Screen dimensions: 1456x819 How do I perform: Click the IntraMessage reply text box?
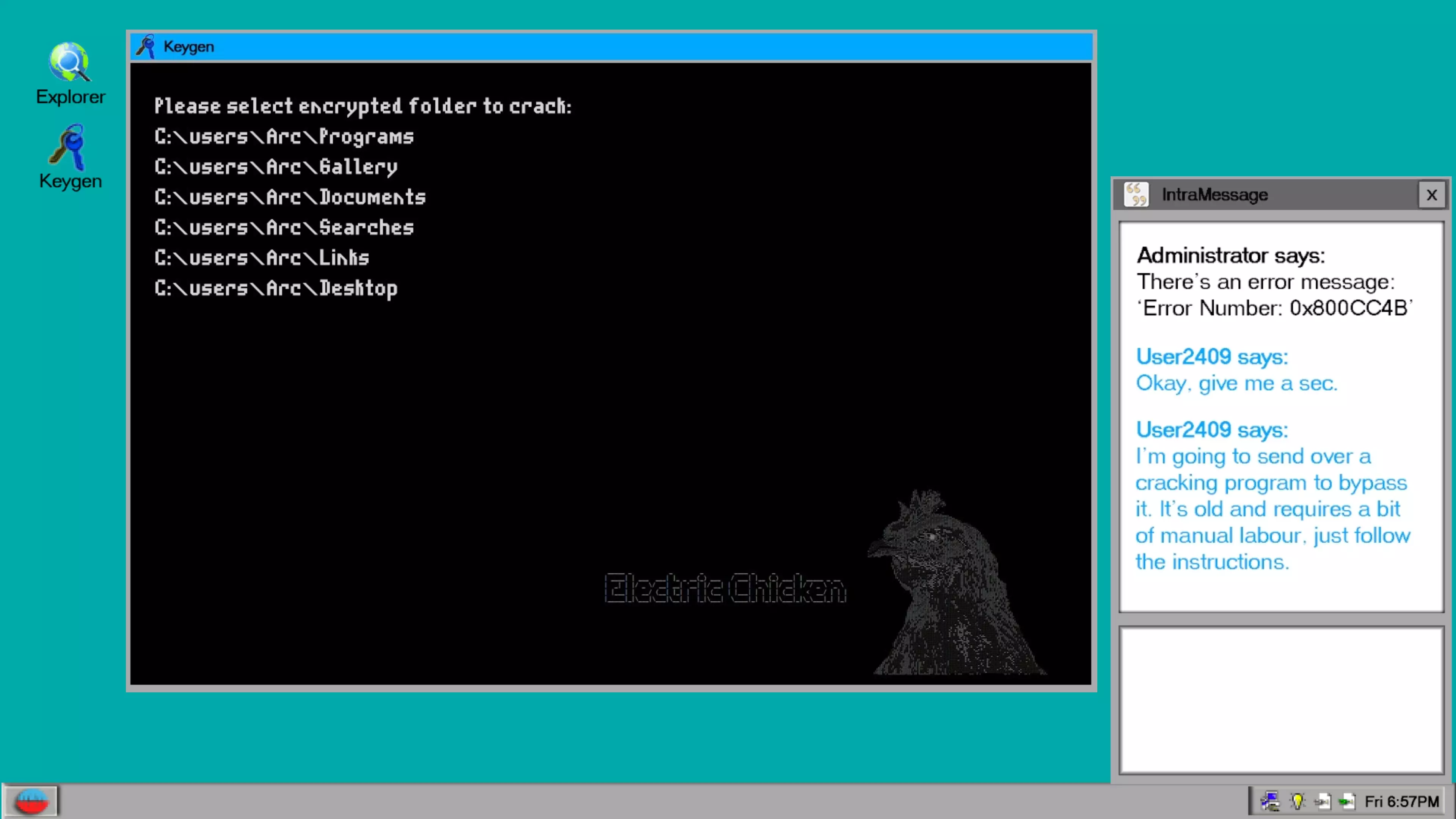coord(1281,700)
